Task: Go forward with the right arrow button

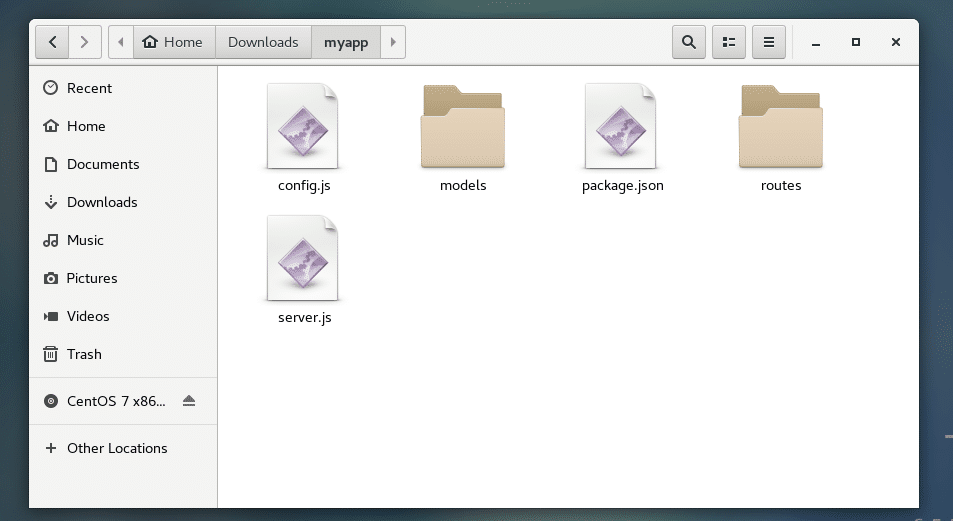Action: pyautogui.click(x=84, y=42)
